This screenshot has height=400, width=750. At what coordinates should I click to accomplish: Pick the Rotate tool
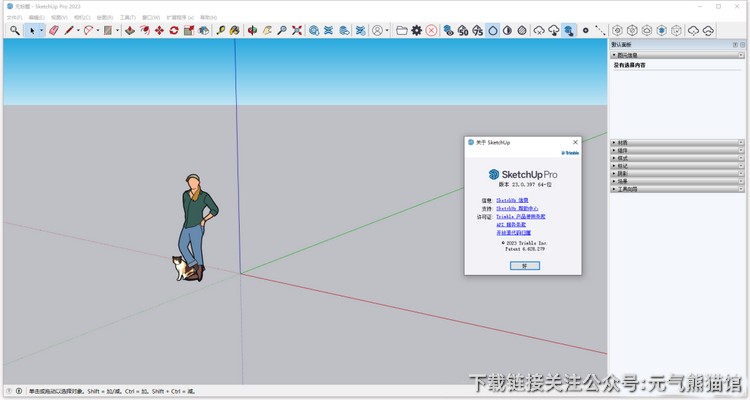(174, 31)
